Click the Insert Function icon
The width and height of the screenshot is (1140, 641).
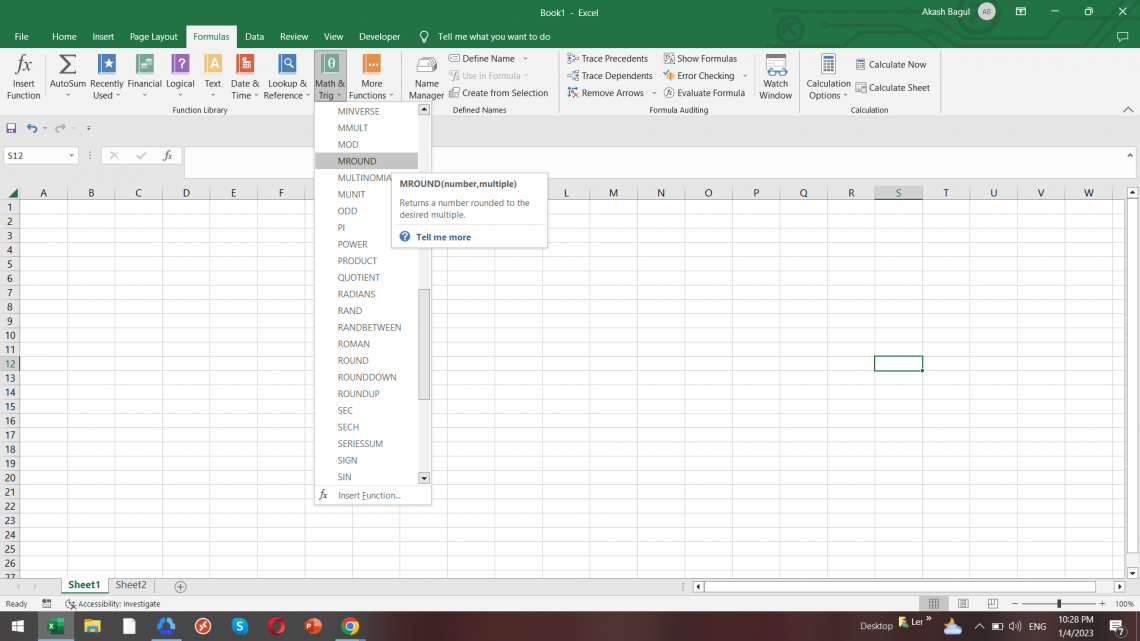point(23,76)
